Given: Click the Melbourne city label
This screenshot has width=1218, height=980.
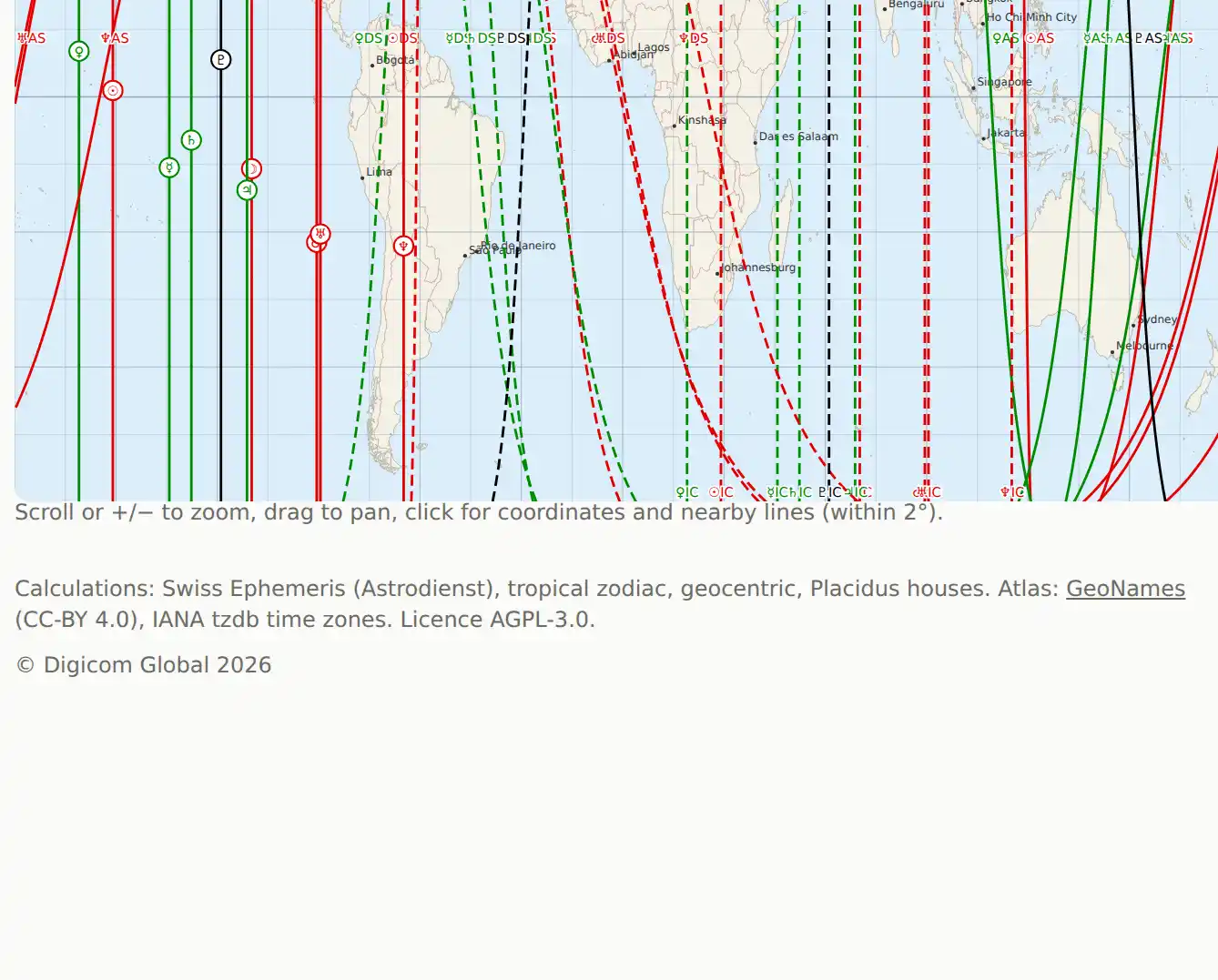Looking at the screenshot, I should [x=1144, y=346].
